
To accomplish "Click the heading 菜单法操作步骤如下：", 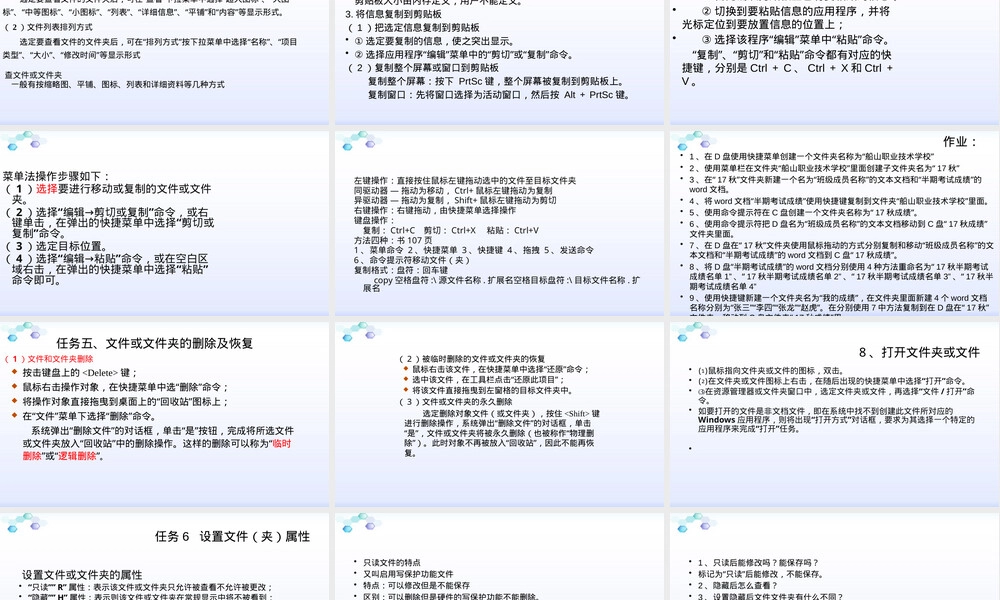I will pyautogui.click(x=56, y=176).
